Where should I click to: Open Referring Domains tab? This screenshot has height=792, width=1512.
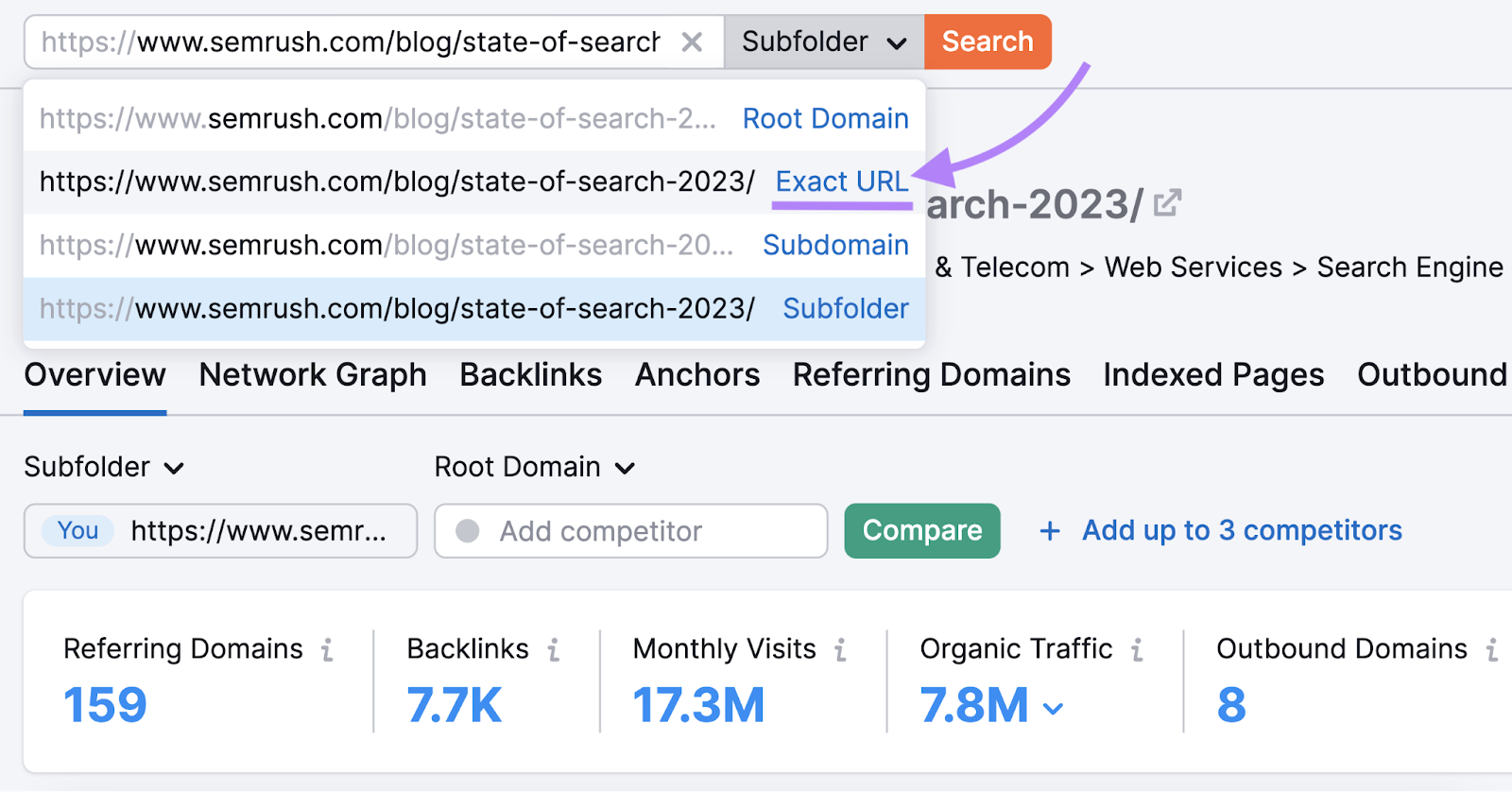(931, 375)
